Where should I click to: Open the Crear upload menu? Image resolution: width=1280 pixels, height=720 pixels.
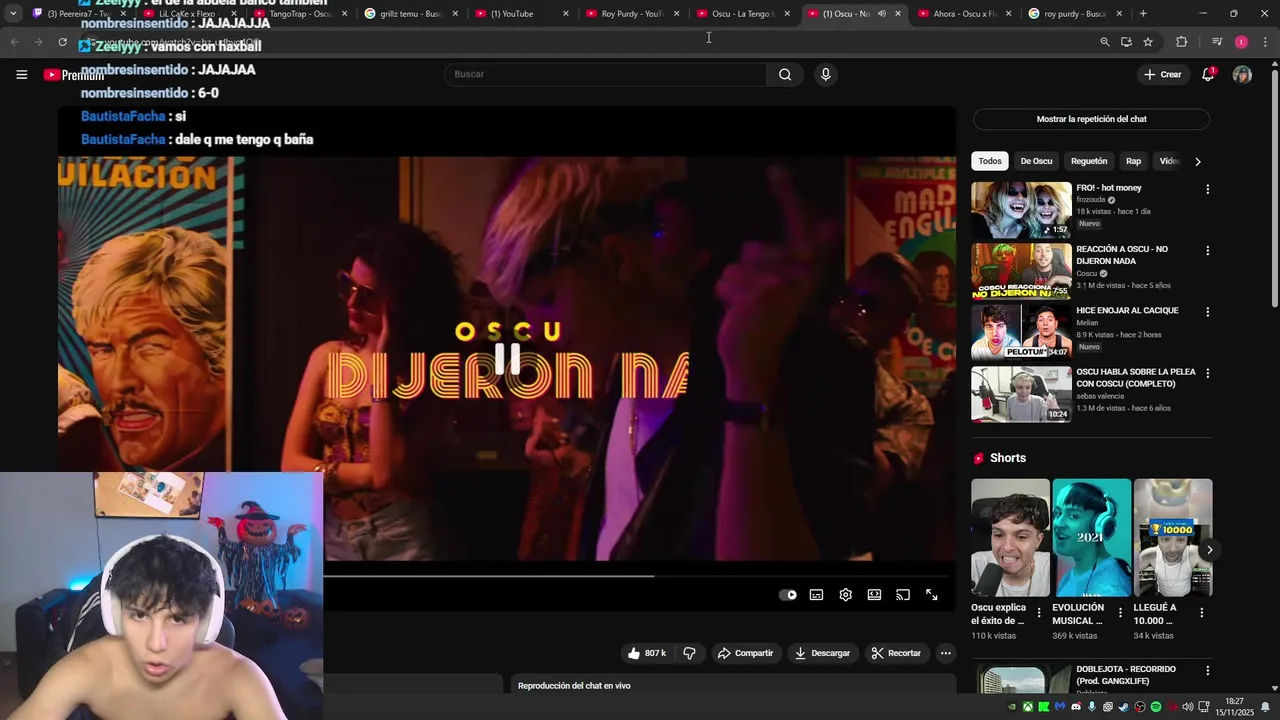pyautogui.click(x=1163, y=74)
